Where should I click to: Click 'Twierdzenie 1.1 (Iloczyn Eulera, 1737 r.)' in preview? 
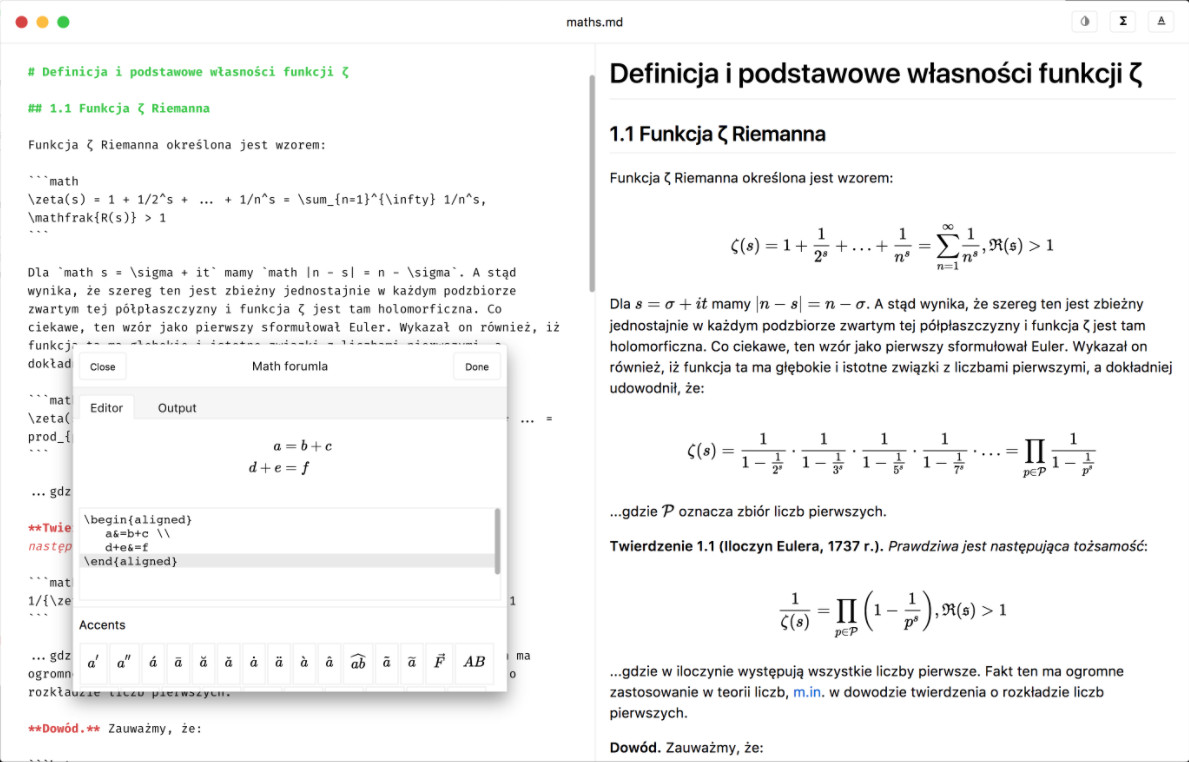(x=745, y=546)
